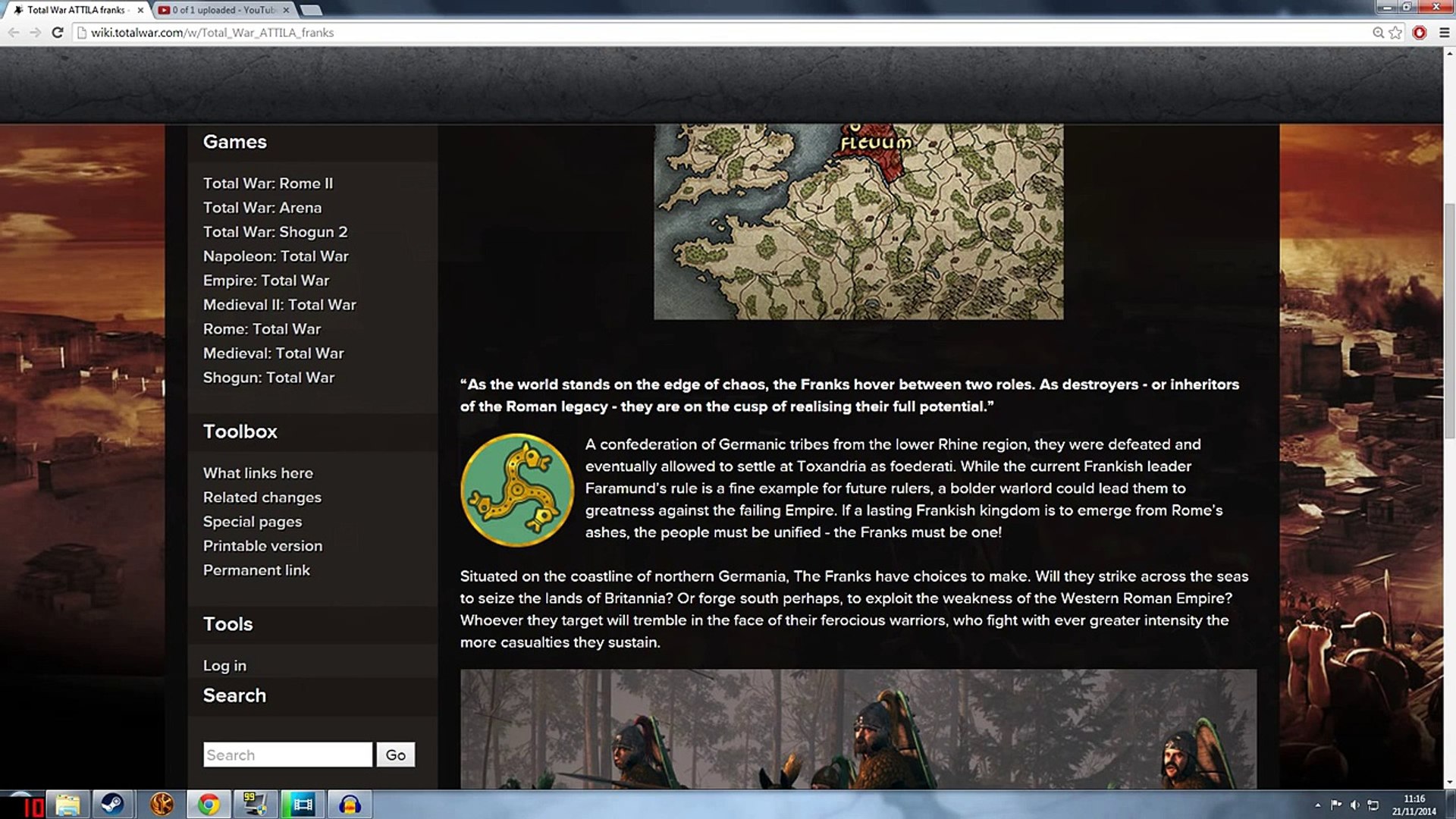The image size is (1456, 819).
Task: Click in the wiki Search field
Action: (287, 755)
